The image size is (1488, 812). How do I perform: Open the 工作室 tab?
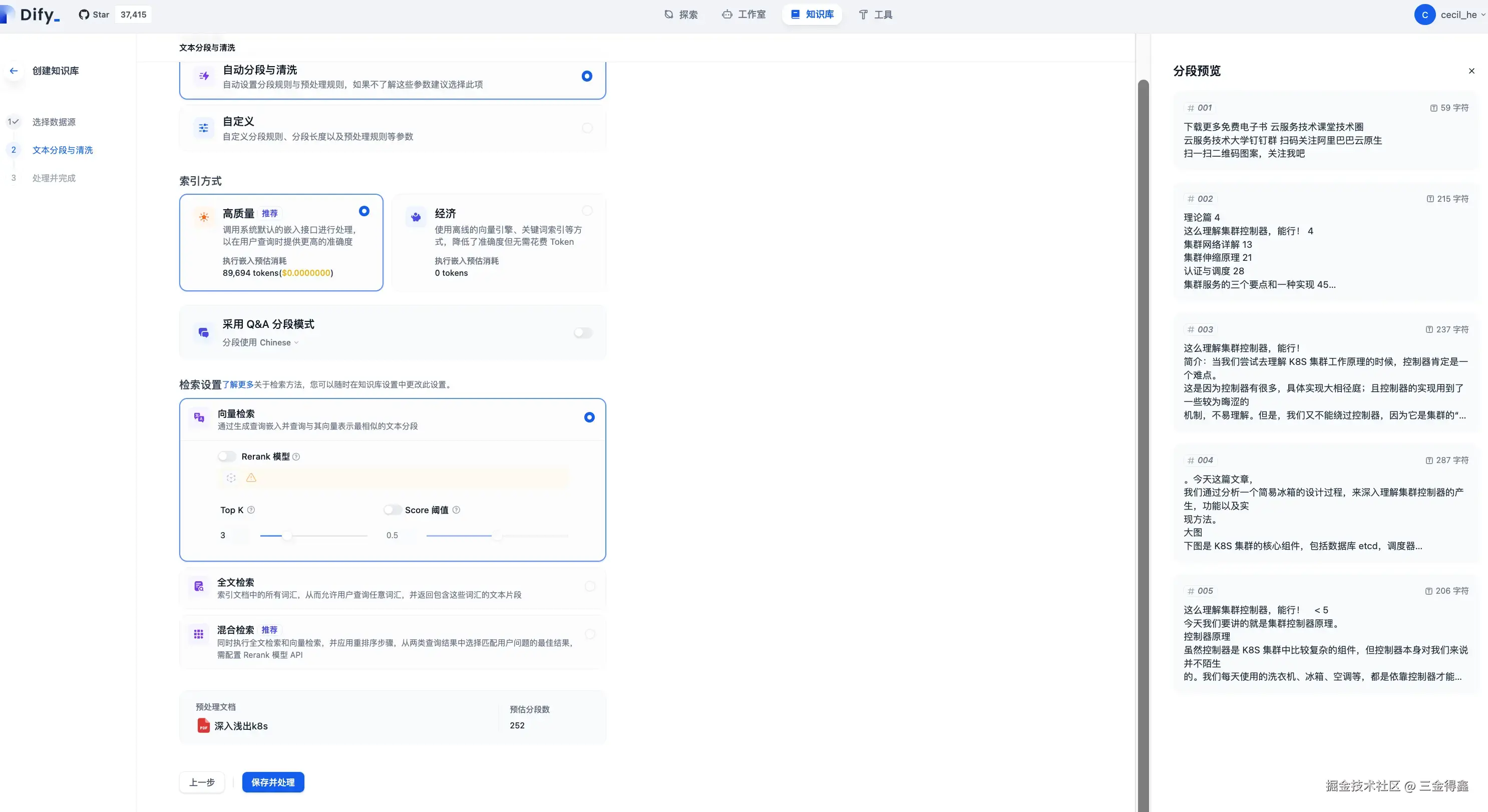[744, 15]
